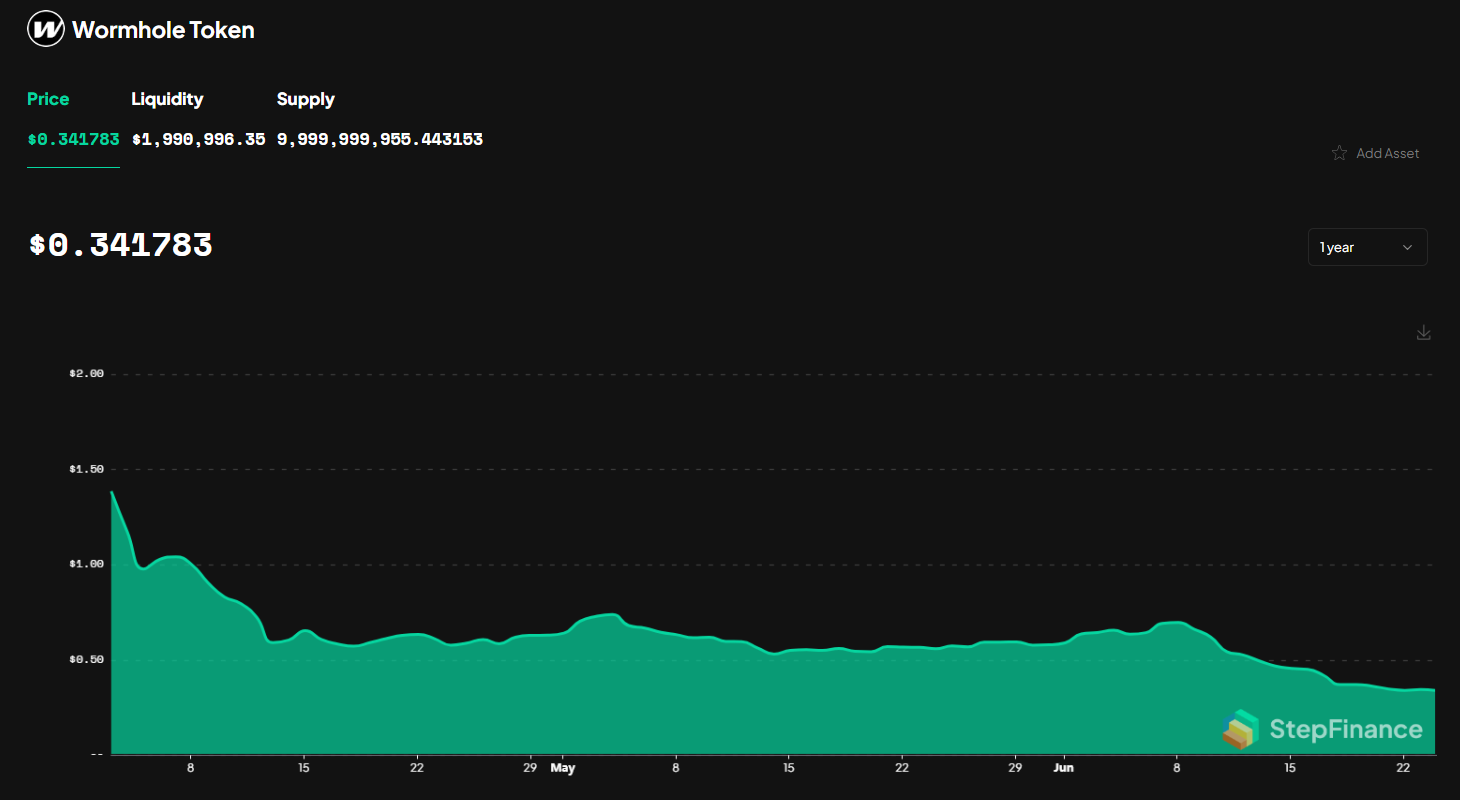Switch to the Supply tab
This screenshot has width=1460, height=800.
click(x=305, y=99)
